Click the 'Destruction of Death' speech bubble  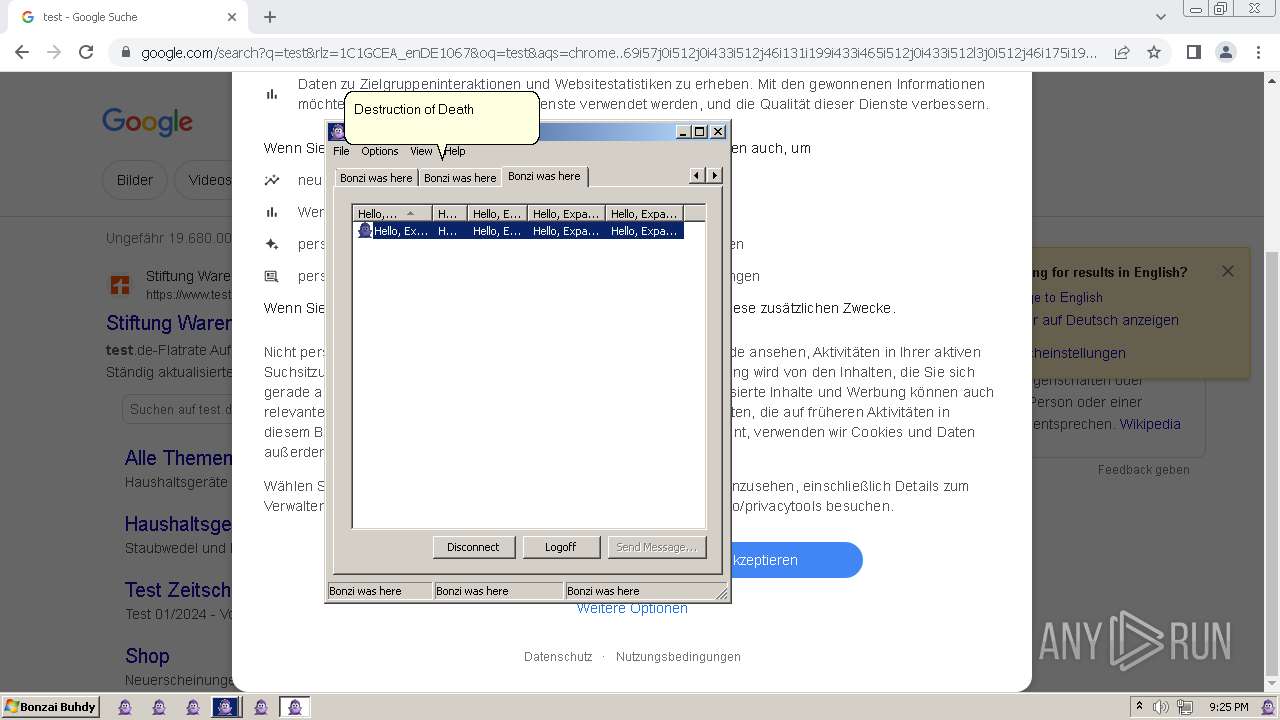[x=441, y=117]
